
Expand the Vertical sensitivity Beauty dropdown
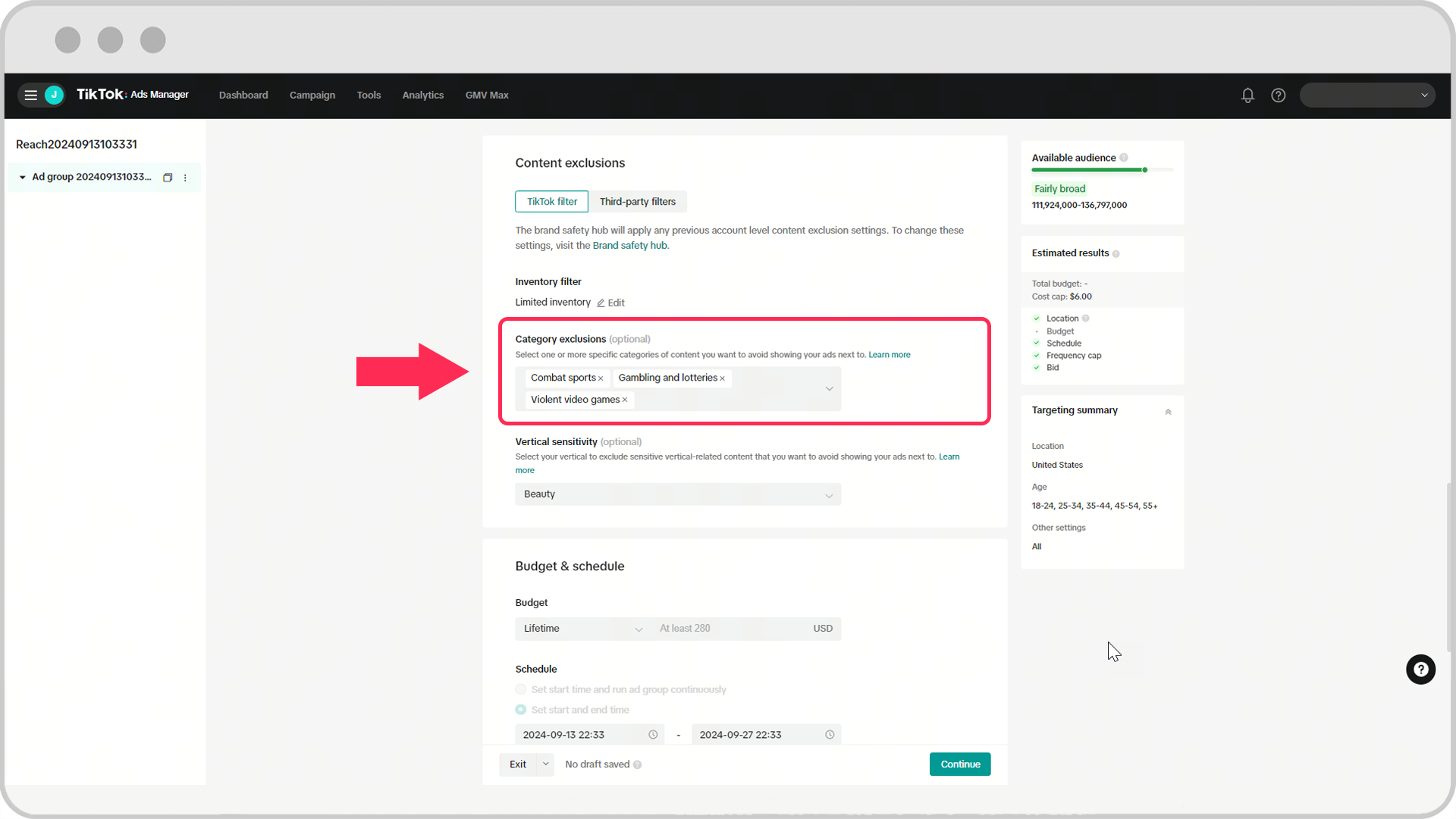pyautogui.click(x=828, y=494)
